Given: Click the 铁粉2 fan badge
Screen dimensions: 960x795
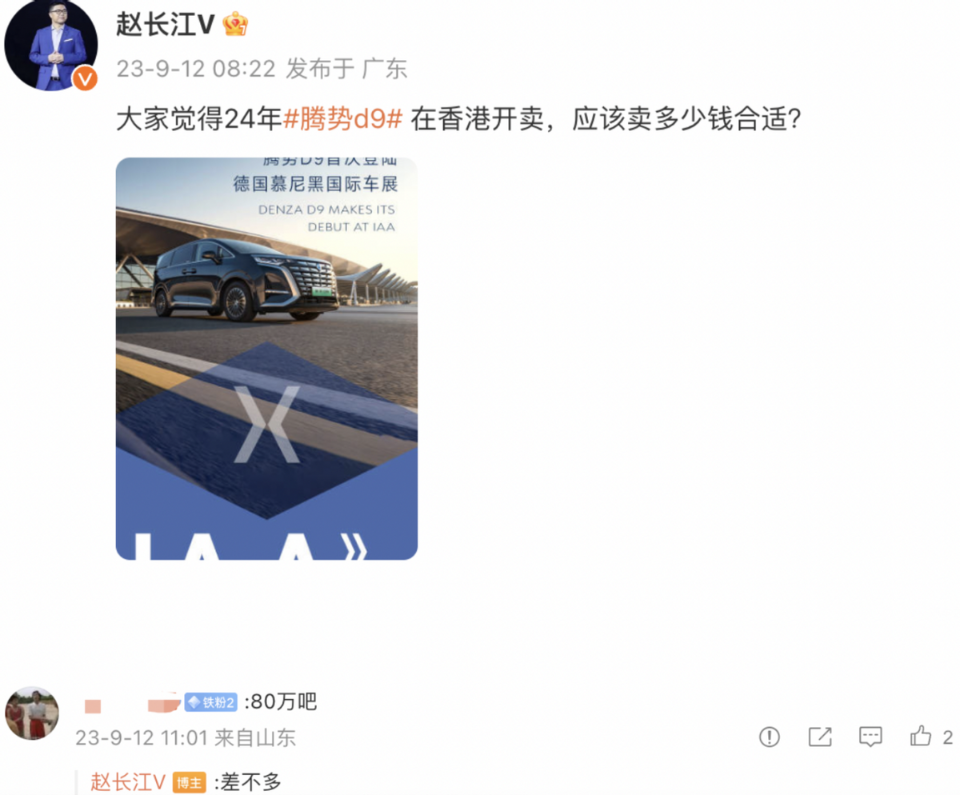Looking at the screenshot, I should [x=211, y=702].
